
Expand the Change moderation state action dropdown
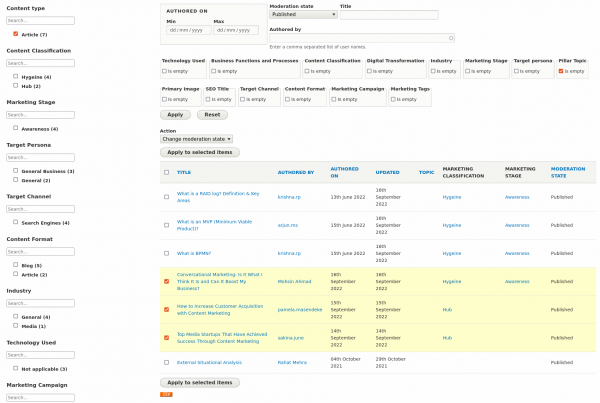tap(196, 139)
